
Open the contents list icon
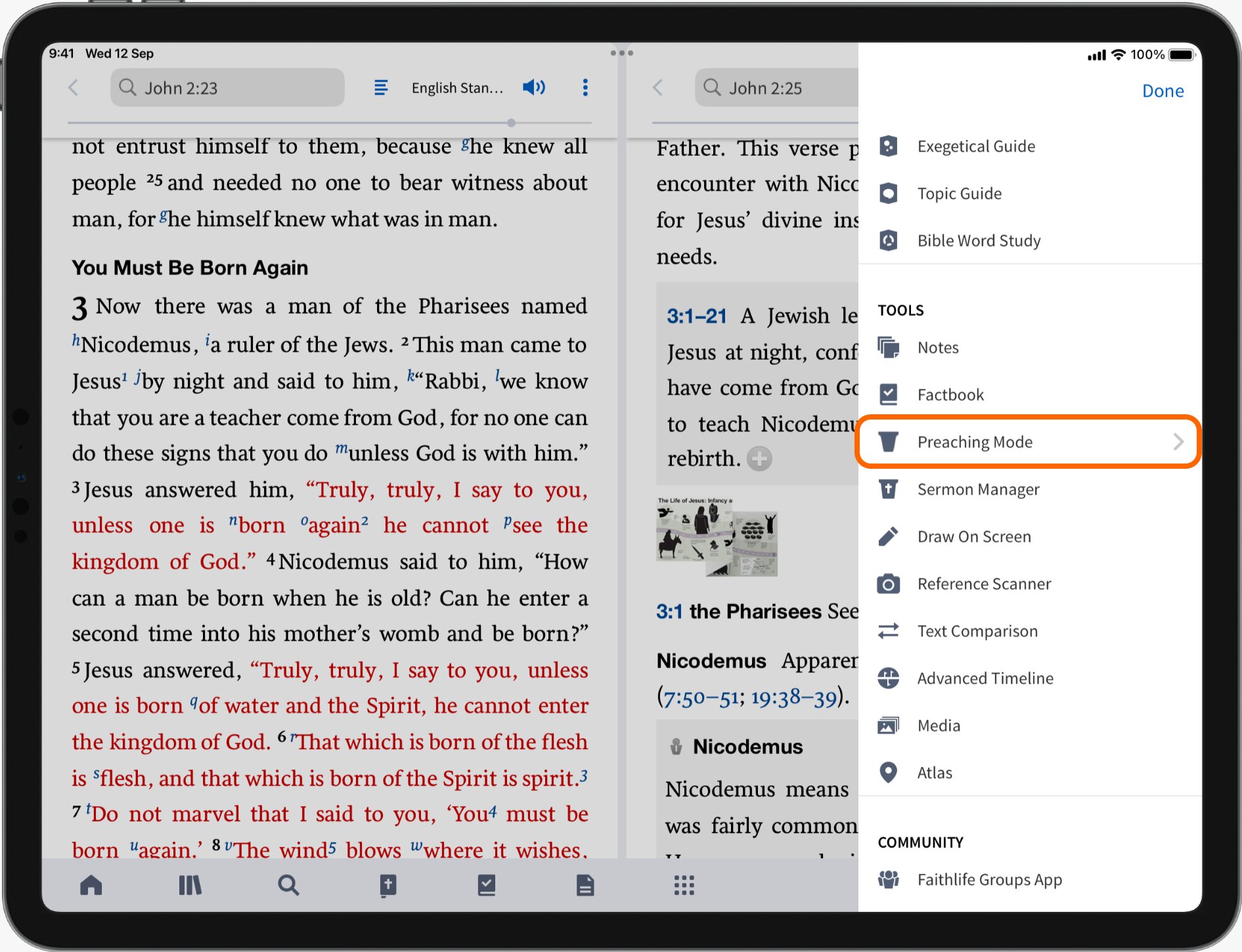[381, 87]
